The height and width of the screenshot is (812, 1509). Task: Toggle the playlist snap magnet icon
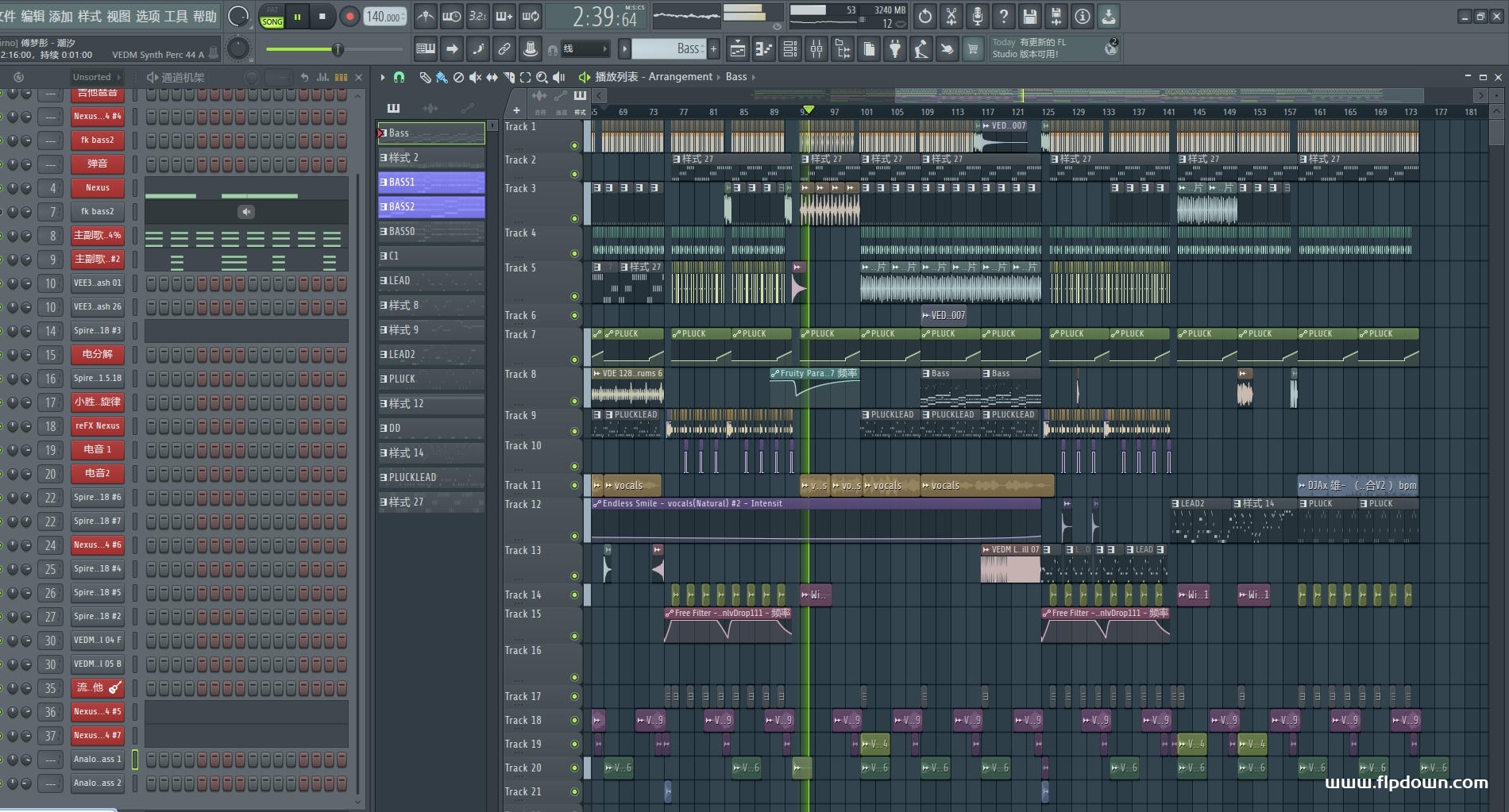click(x=399, y=77)
